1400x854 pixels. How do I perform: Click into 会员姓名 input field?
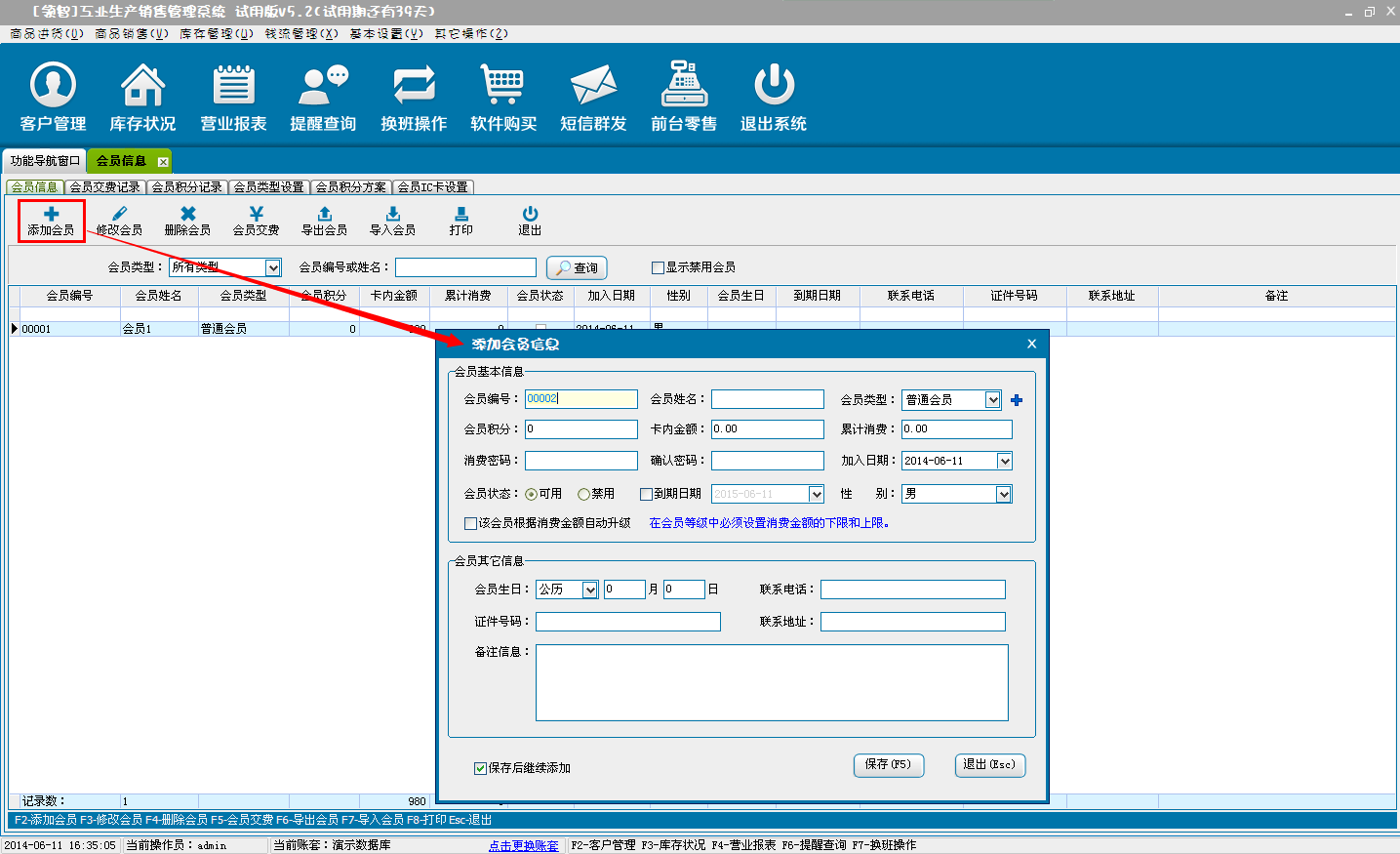[x=767, y=399]
